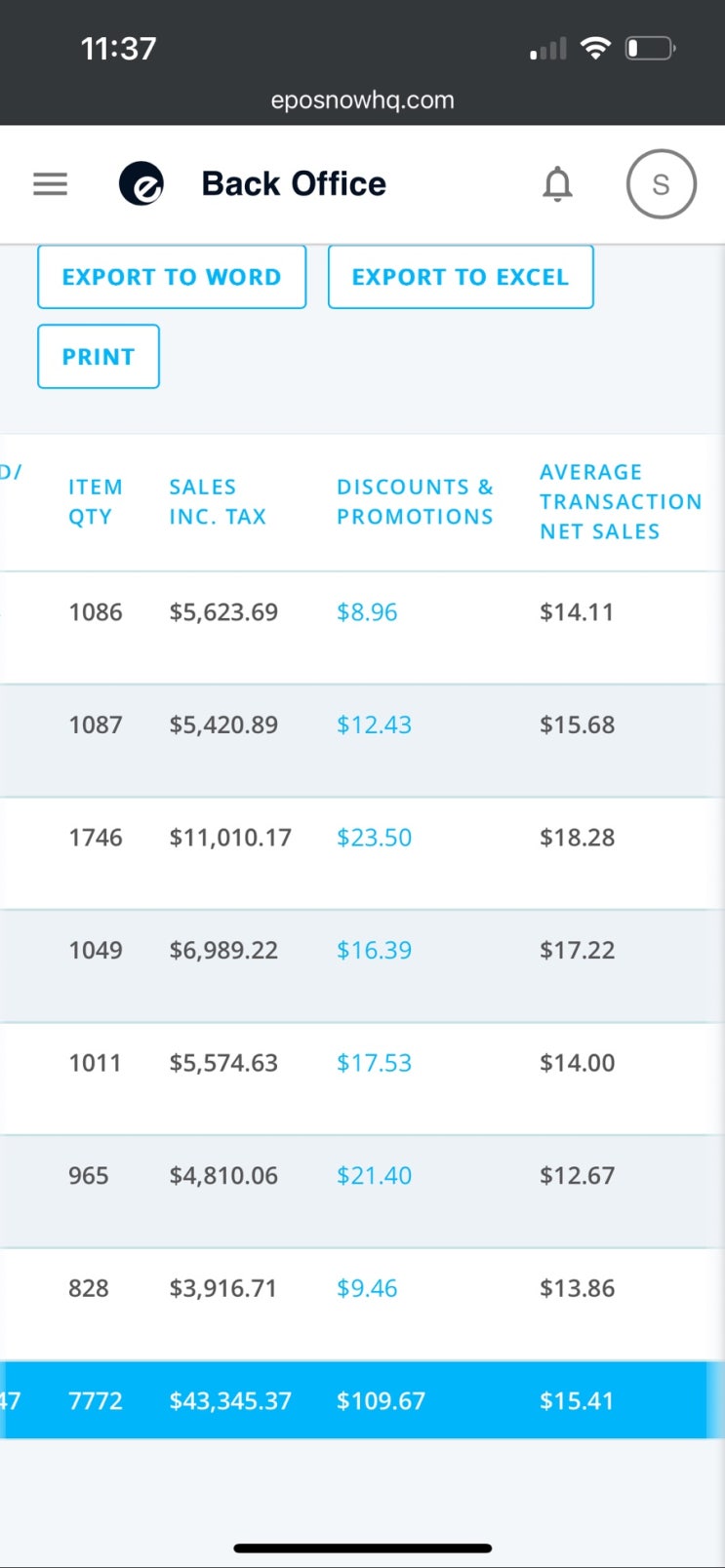The height and width of the screenshot is (1568, 725).
Task: Select the blue totals row
Action: point(362,1400)
